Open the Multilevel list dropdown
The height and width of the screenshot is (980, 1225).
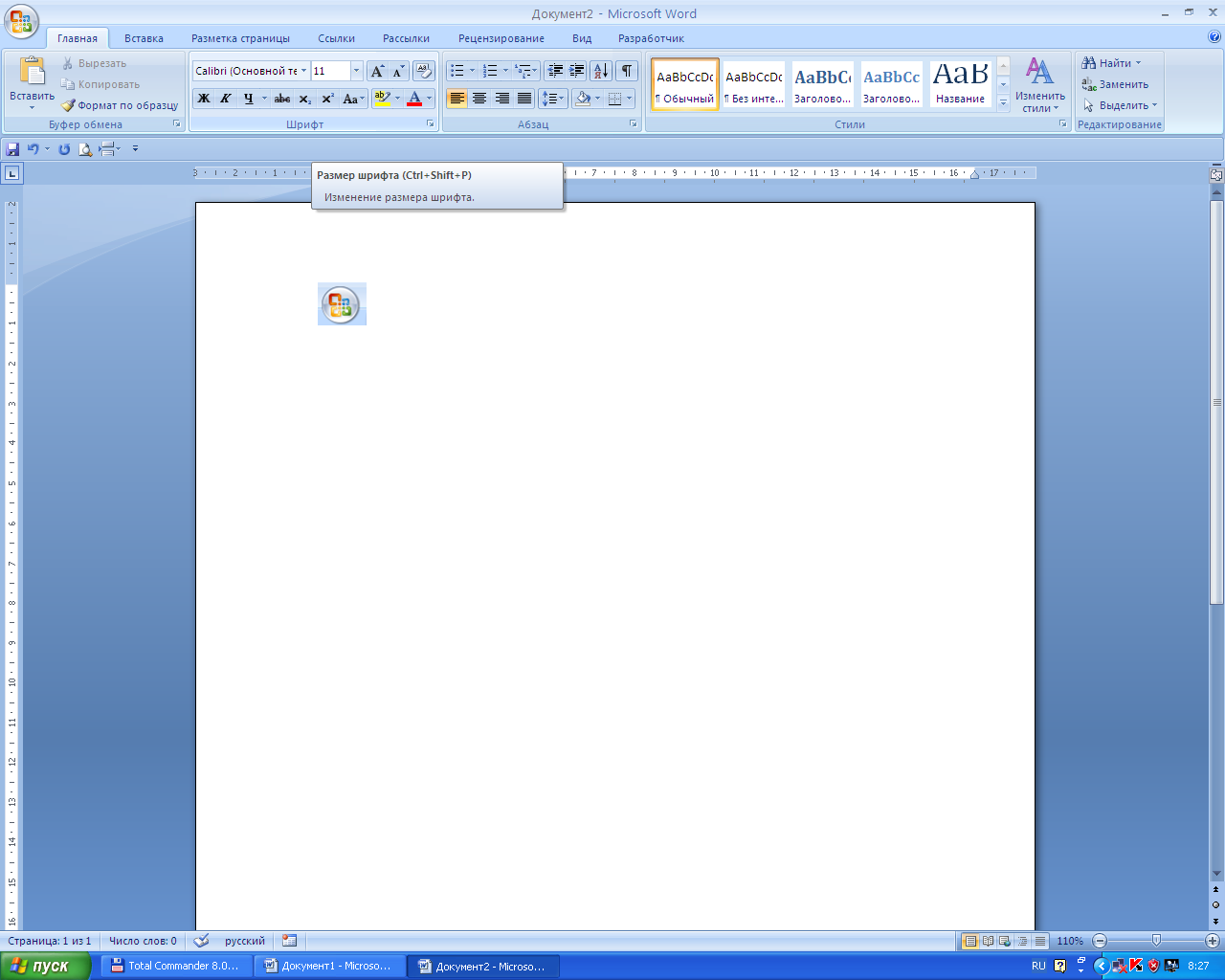tap(536, 71)
